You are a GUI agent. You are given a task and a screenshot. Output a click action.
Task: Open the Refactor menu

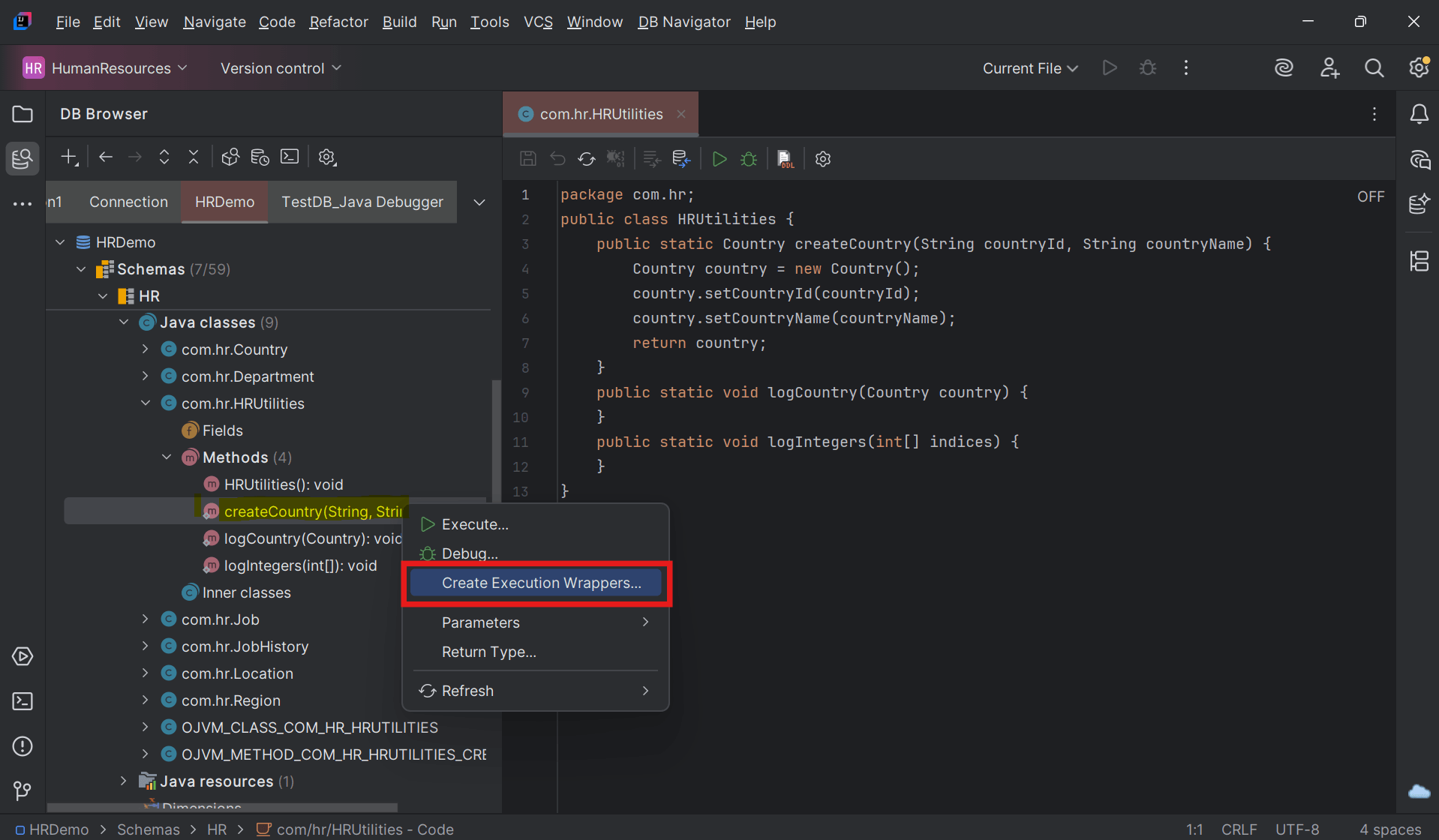(338, 22)
